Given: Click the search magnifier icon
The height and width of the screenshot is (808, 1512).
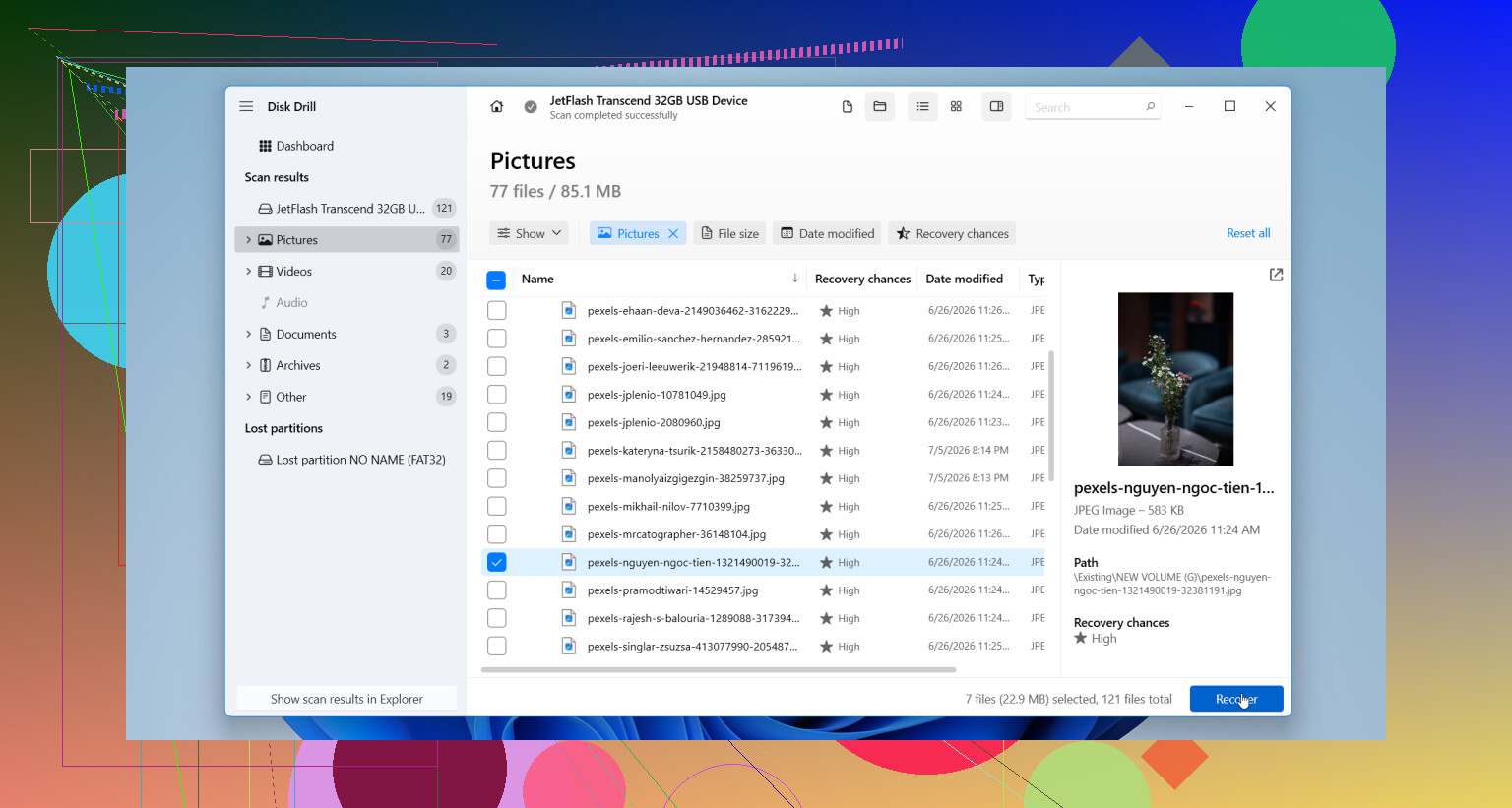Looking at the screenshot, I should click(x=1150, y=106).
